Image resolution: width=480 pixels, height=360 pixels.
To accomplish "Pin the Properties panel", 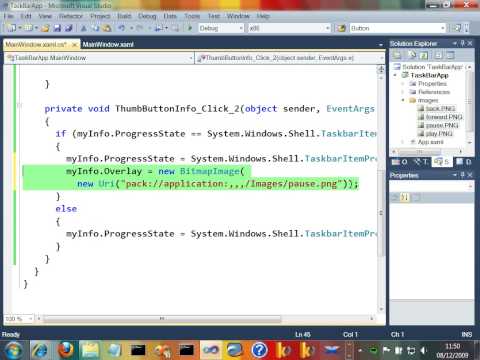I will [x=463, y=175].
